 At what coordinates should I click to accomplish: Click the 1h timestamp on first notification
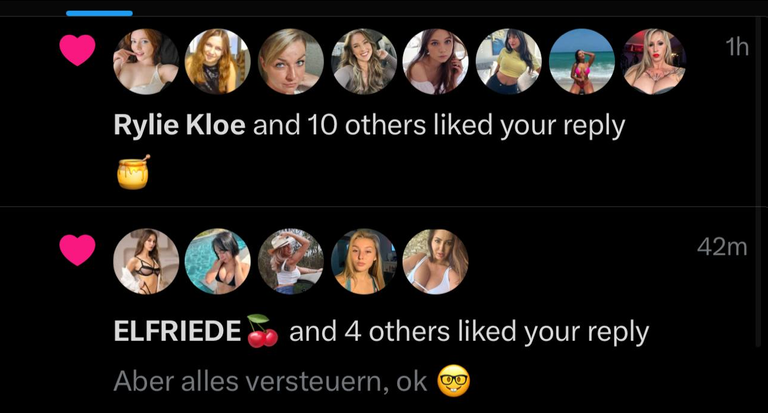coord(737,47)
